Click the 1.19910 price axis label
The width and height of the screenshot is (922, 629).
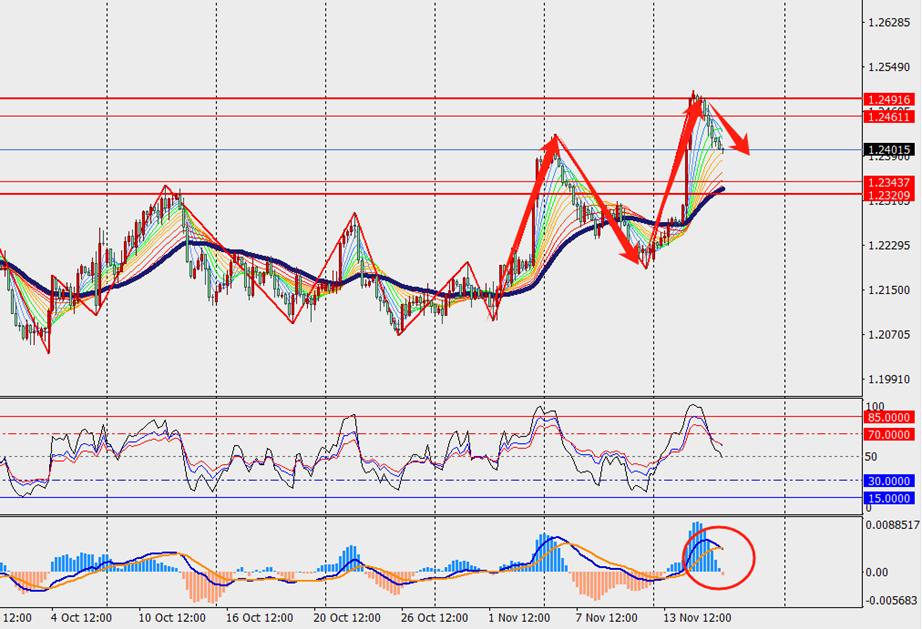pos(888,379)
